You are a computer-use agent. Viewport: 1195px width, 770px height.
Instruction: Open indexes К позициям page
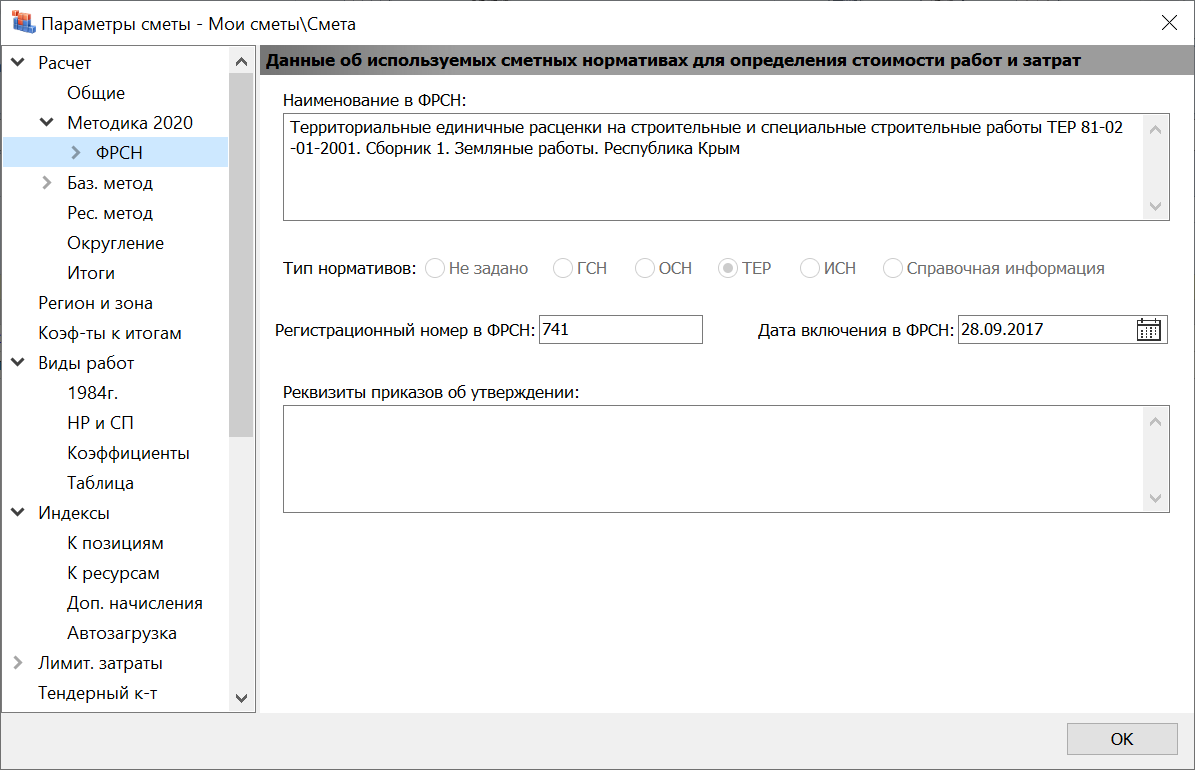pos(115,544)
